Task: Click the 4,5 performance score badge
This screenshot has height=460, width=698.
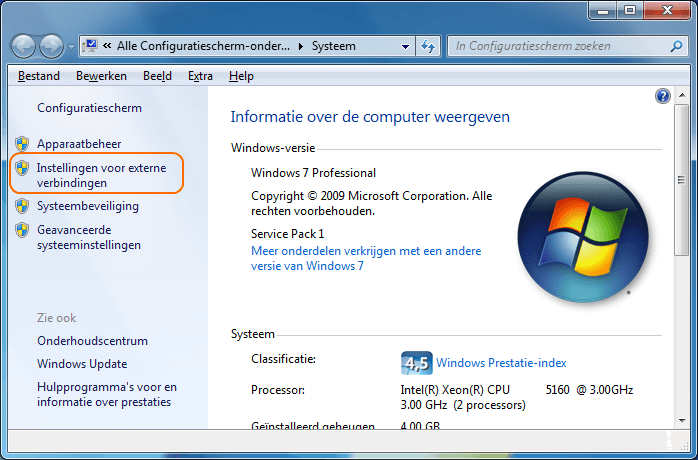Action: point(417,363)
